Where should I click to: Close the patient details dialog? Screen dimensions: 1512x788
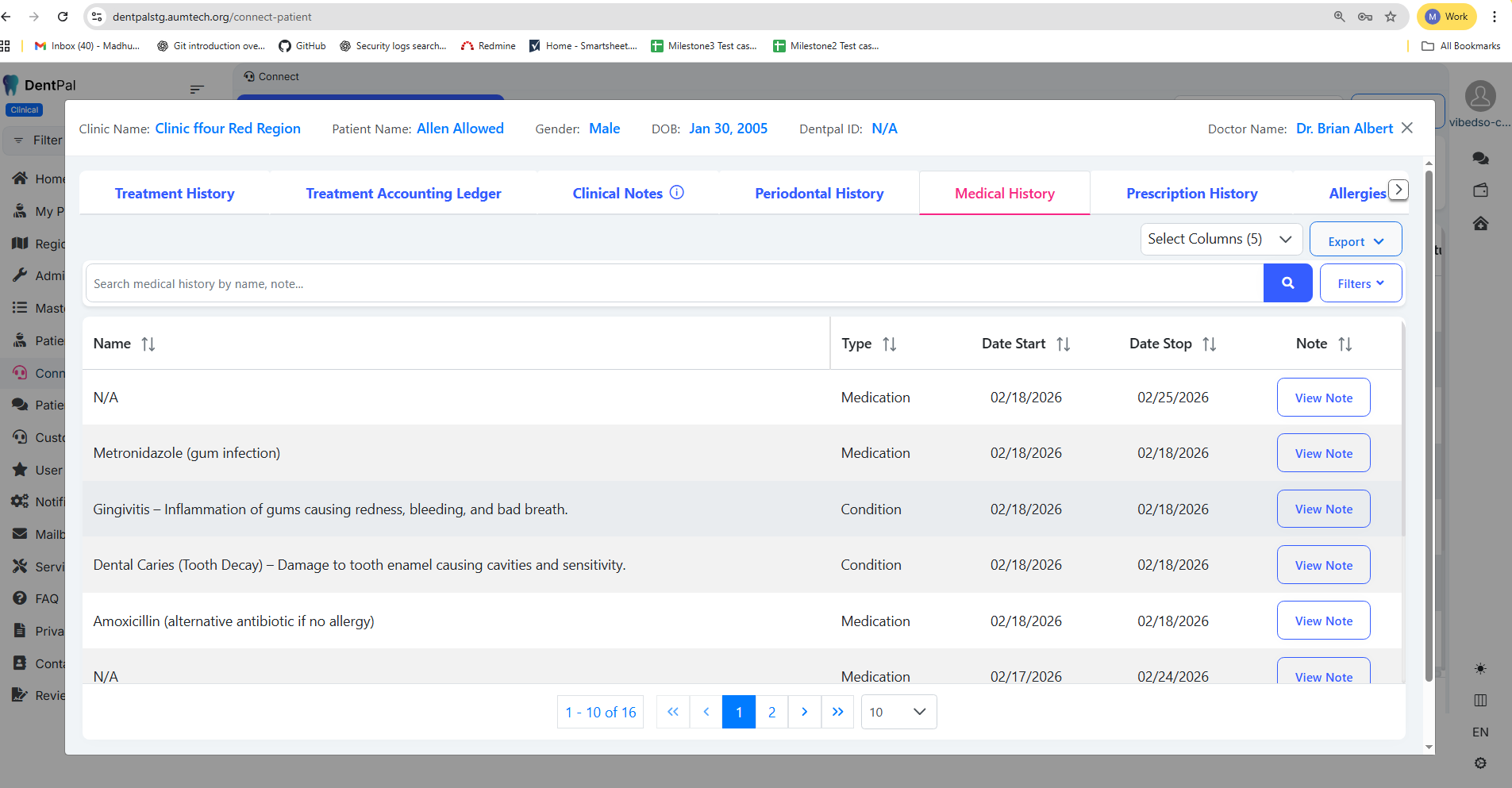coord(1407,128)
